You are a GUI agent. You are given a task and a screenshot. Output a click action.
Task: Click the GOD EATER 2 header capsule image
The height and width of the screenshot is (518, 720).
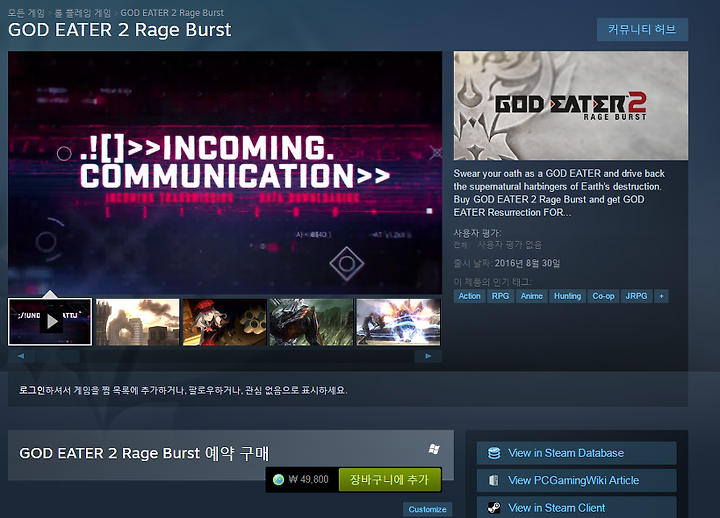pos(571,106)
